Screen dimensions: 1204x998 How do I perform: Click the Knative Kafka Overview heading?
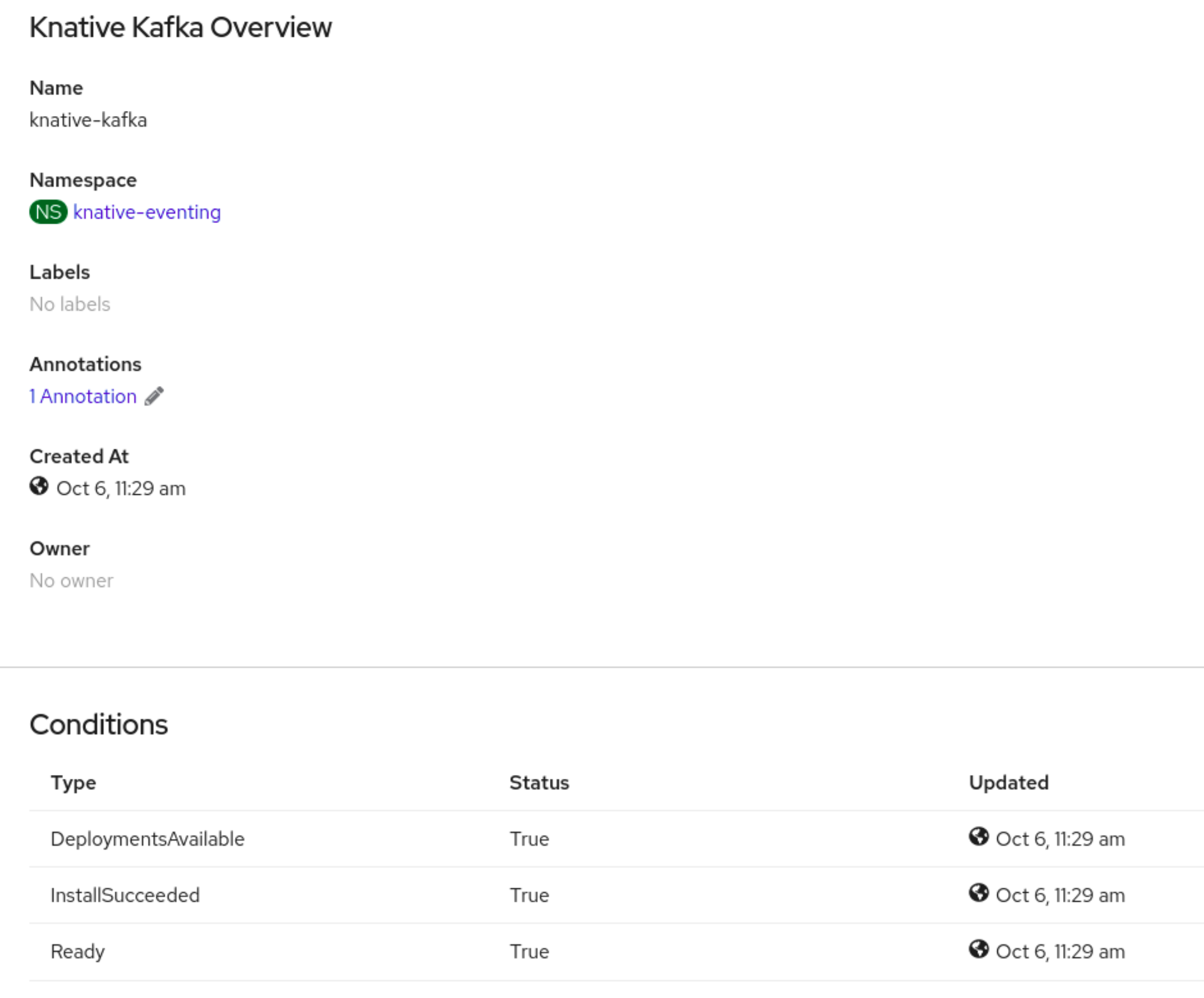[x=181, y=27]
